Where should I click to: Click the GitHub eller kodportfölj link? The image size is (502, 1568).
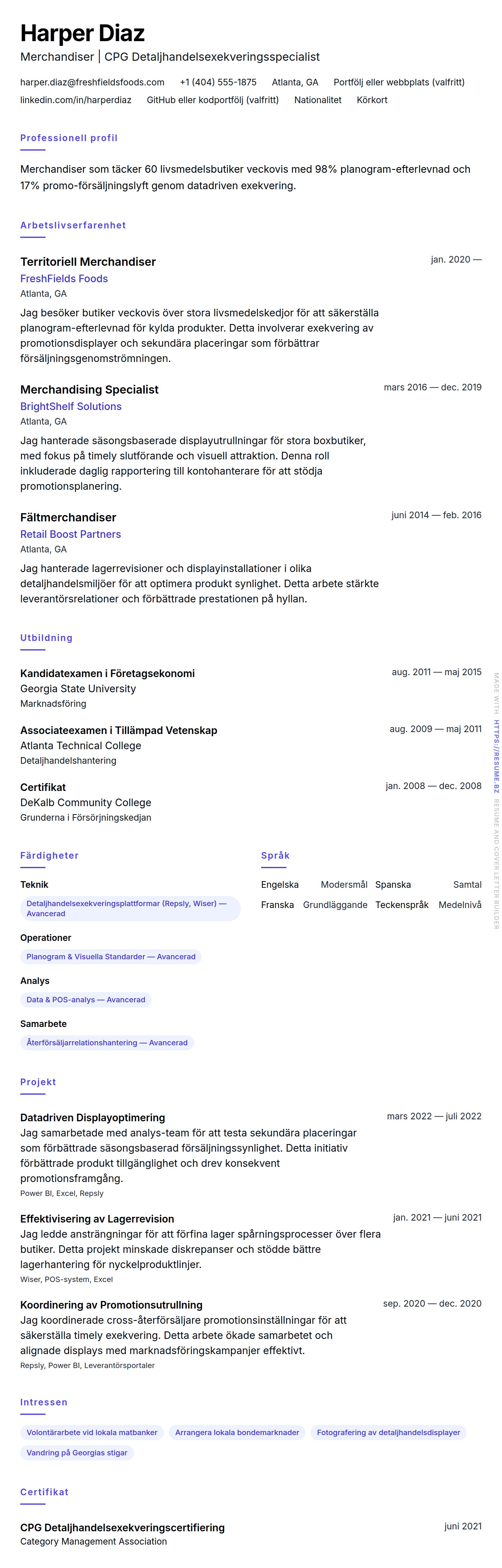[212, 100]
